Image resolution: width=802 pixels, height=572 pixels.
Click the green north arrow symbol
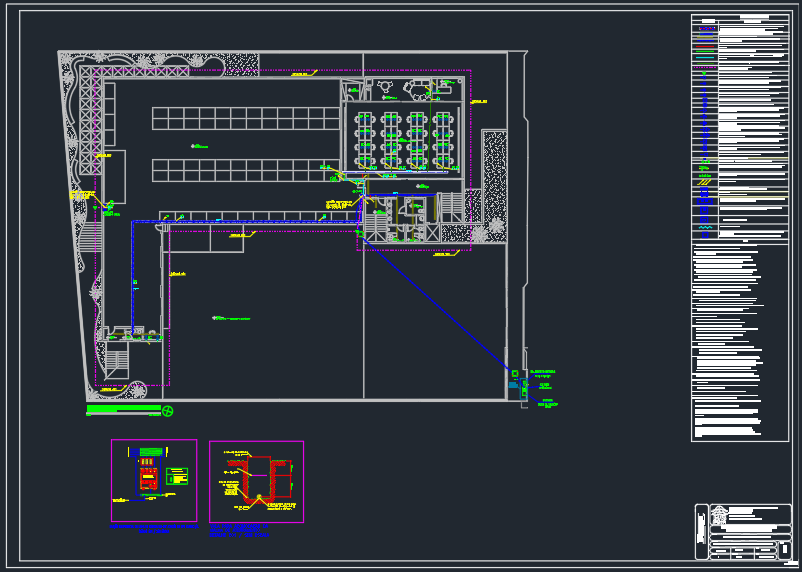pos(168,410)
